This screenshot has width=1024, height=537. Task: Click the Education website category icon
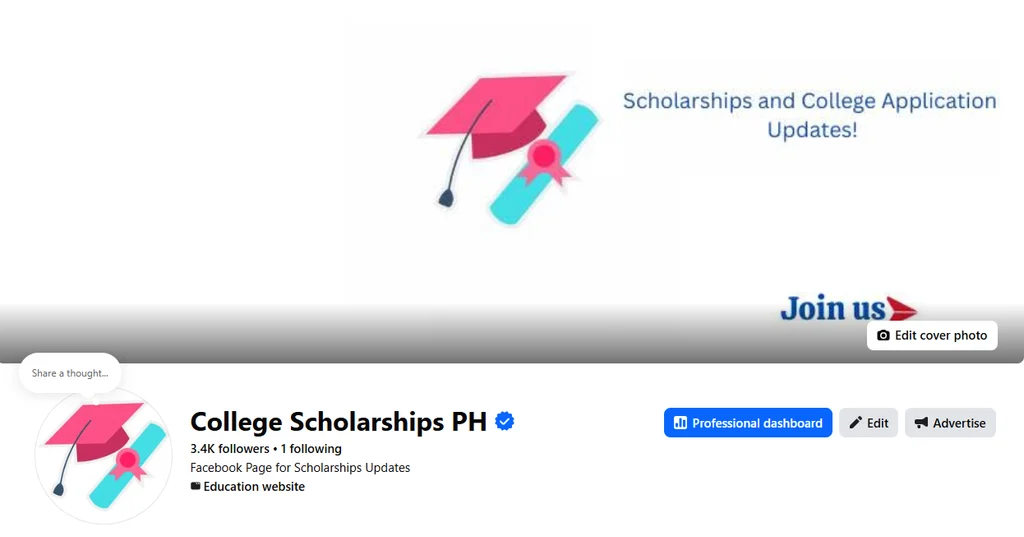(195, 486)
